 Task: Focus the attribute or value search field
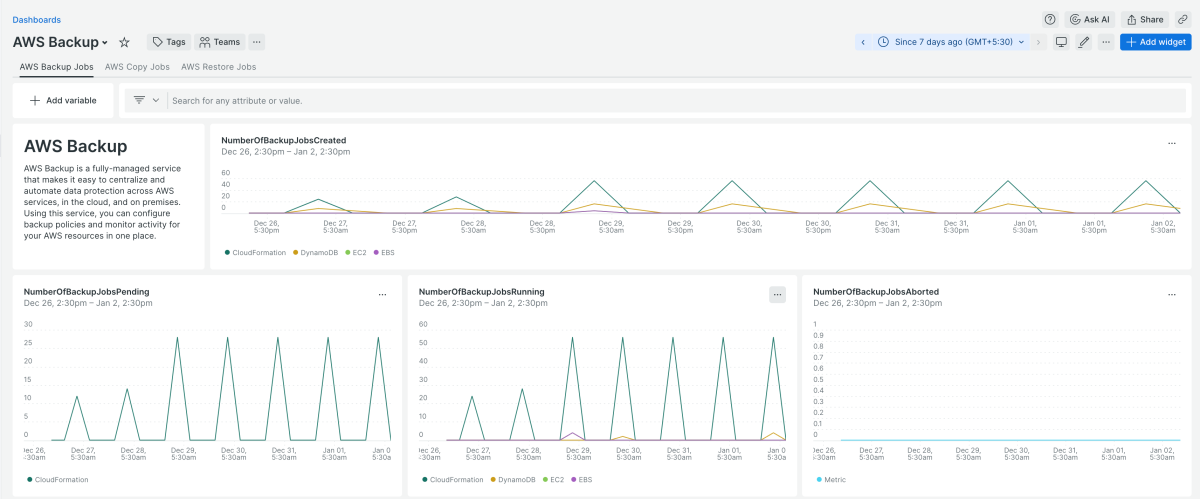click(x=676, y=100)
